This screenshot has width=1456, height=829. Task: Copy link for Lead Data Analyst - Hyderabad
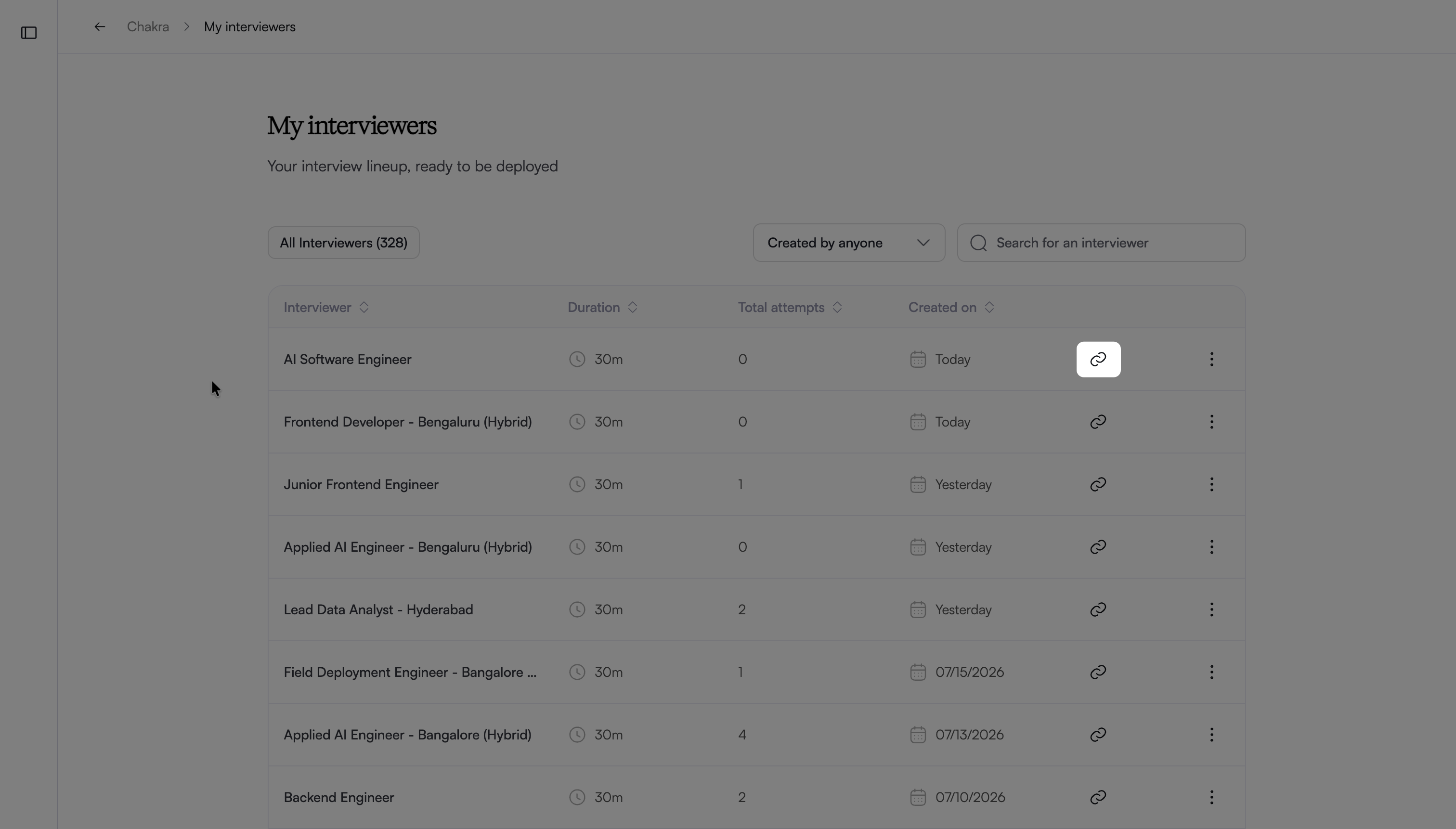click(1098, 610)
